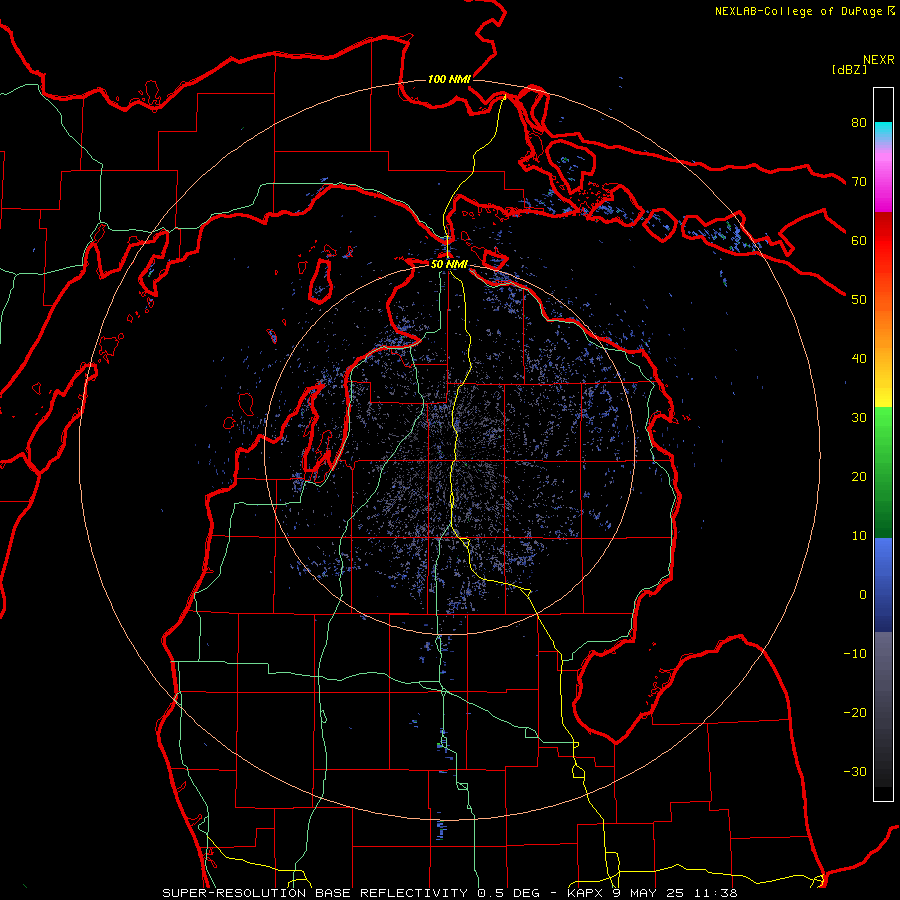Click the 50 NMI range ring label
The image size is (900, 900).
pos(449,264)
